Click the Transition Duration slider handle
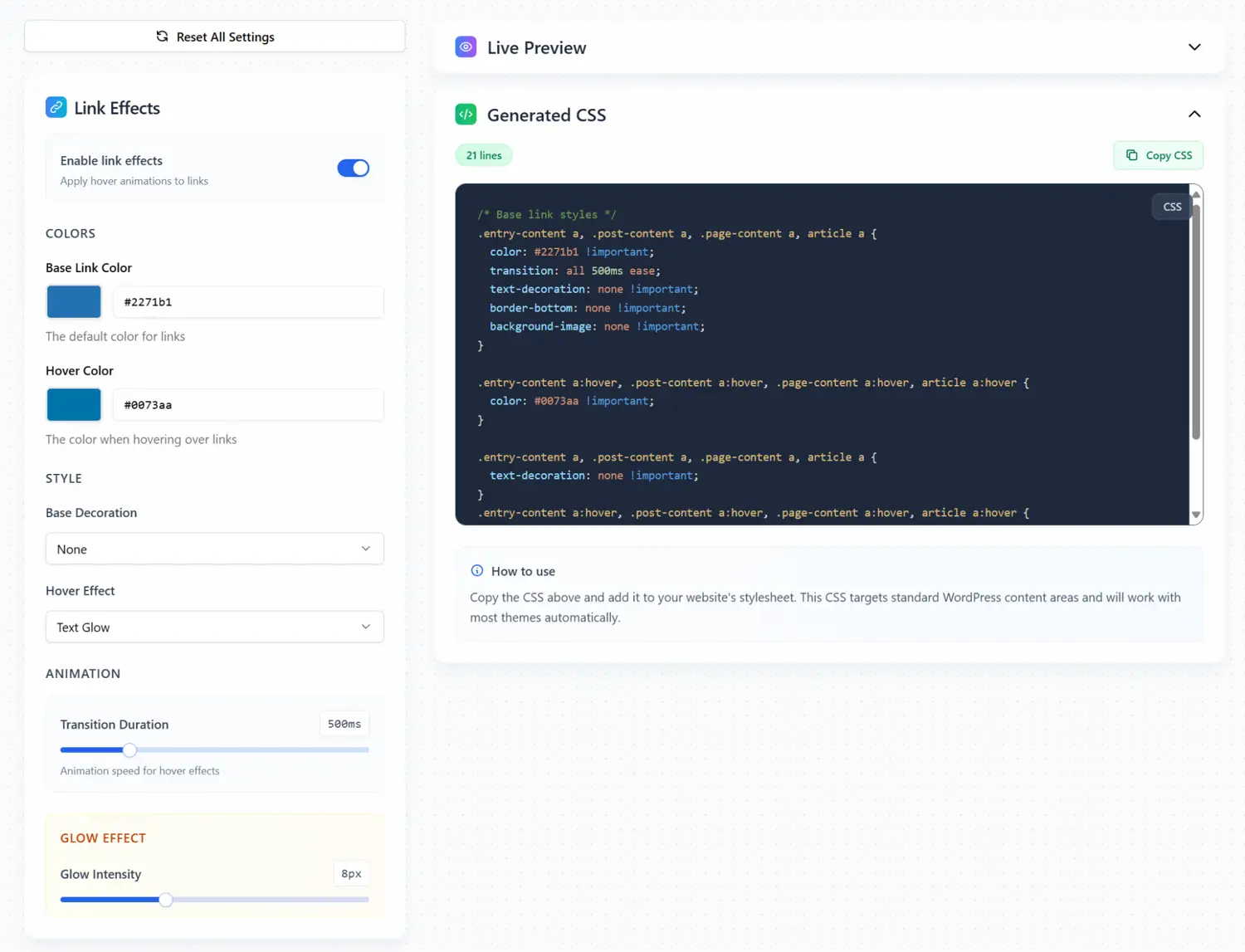This screenshot has height=952, width=1245. 129,750
